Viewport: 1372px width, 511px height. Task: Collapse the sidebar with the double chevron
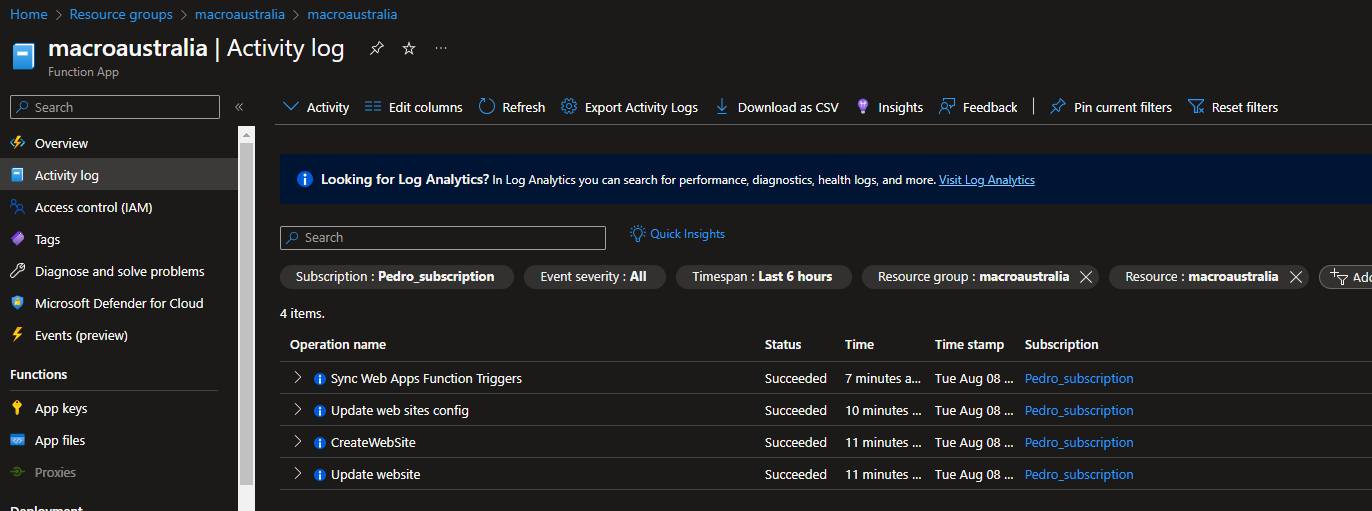click(x=239, y=107)
